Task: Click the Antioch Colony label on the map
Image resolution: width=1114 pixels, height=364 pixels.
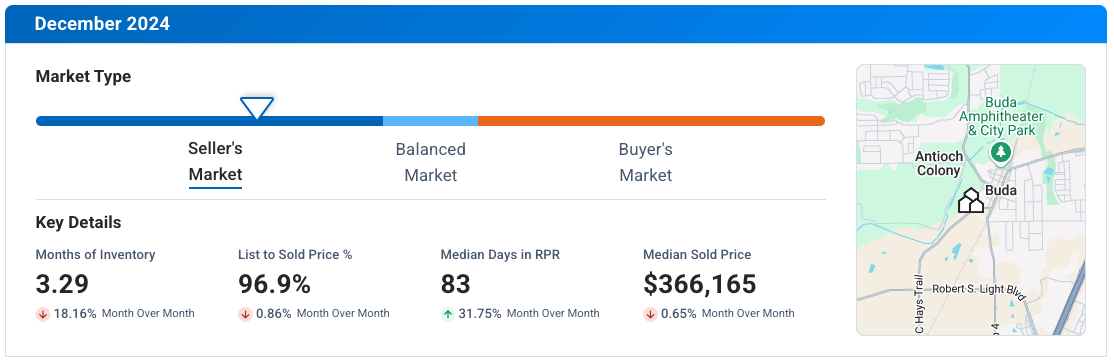Action: [939, 163]
